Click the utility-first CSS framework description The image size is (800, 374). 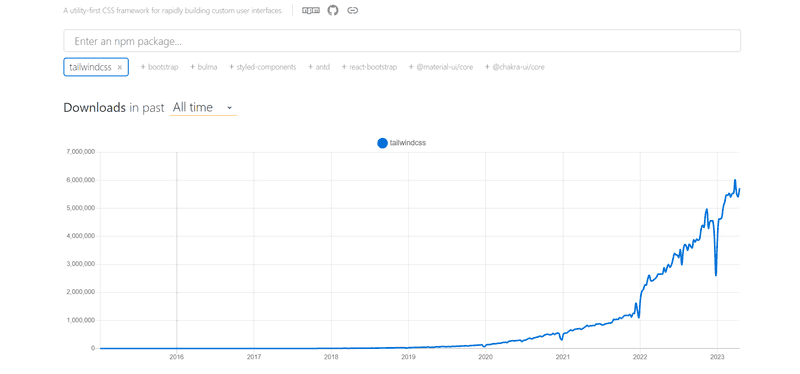(173, 11)
